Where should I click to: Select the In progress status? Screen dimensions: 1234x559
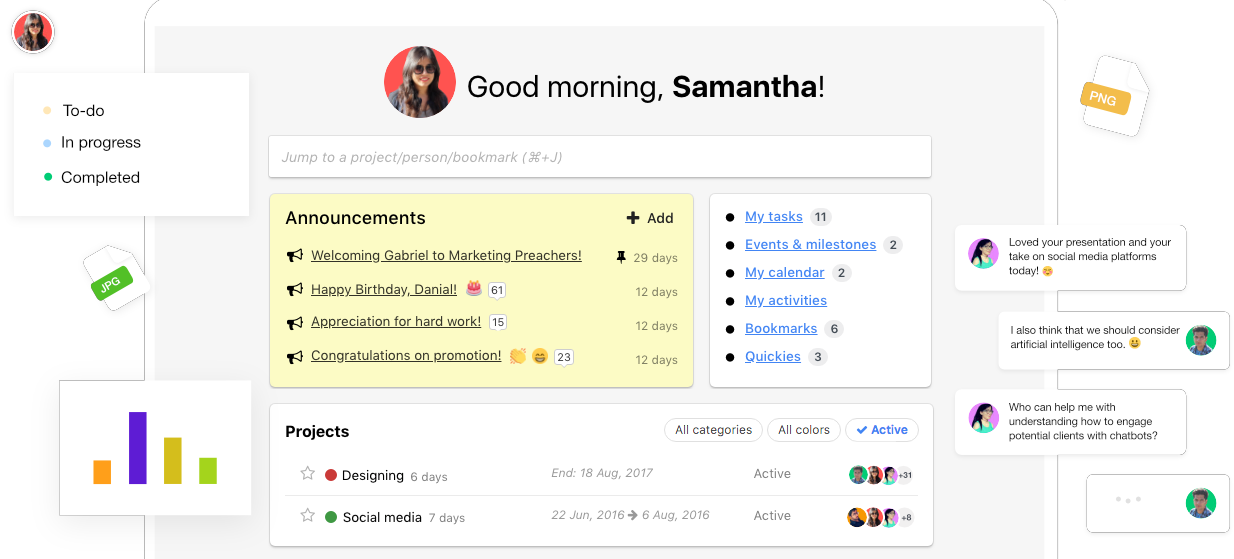click(100, 142)
